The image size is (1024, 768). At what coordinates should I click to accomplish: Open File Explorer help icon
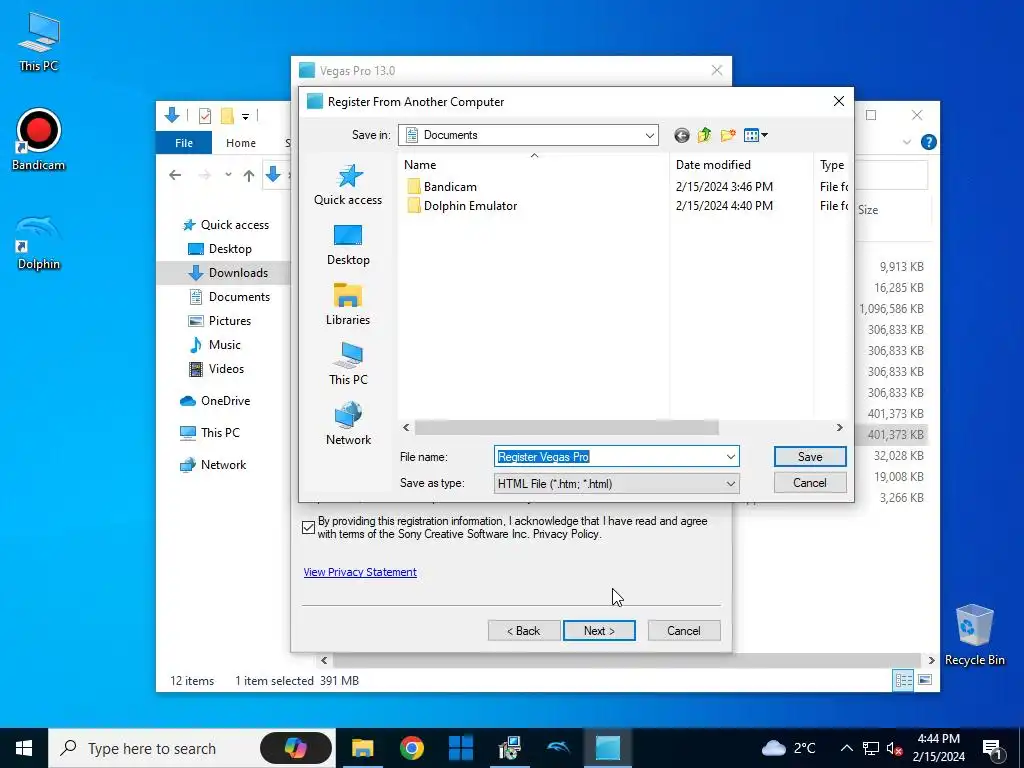tap(928, 142)
